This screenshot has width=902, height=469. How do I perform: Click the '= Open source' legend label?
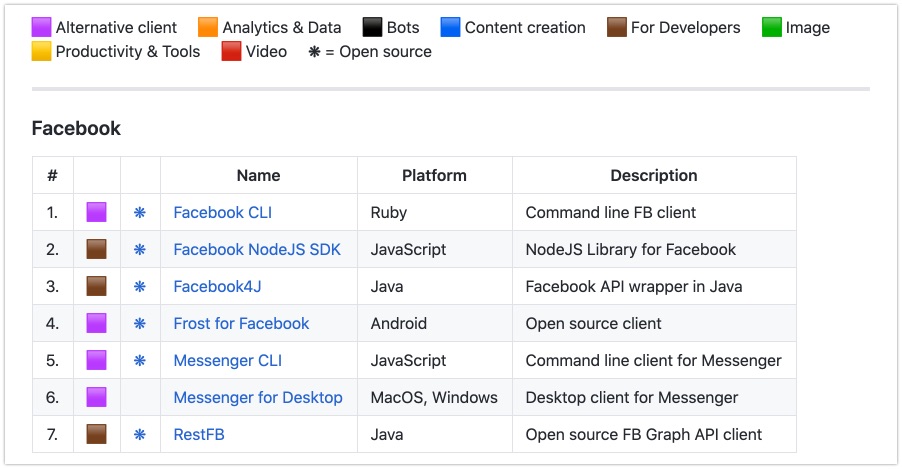pos(379,52)
